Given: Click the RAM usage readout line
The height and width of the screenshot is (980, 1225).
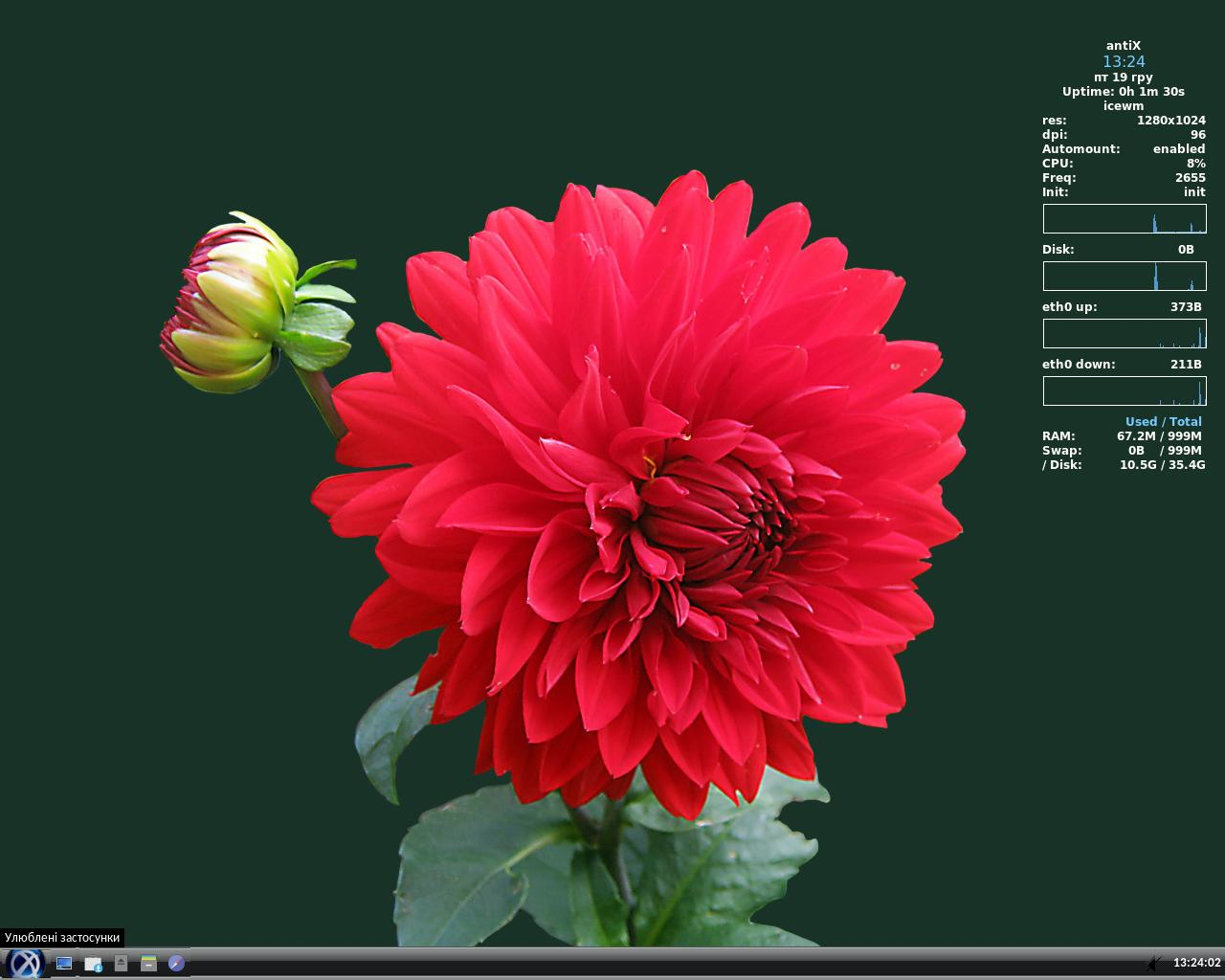Looking at the screenshot, I should (1124, 436).
